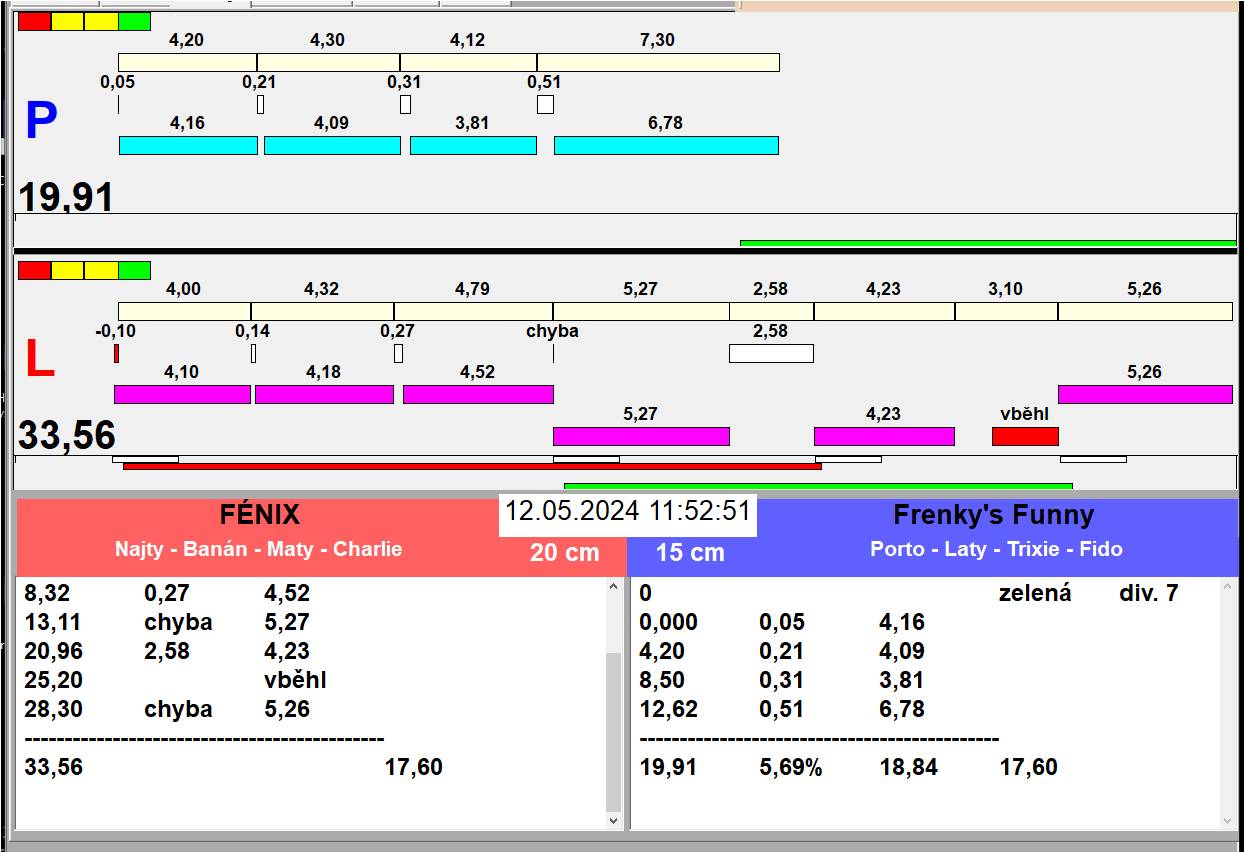Select the 20,96 row in FÉNIX list

[312, 651]
